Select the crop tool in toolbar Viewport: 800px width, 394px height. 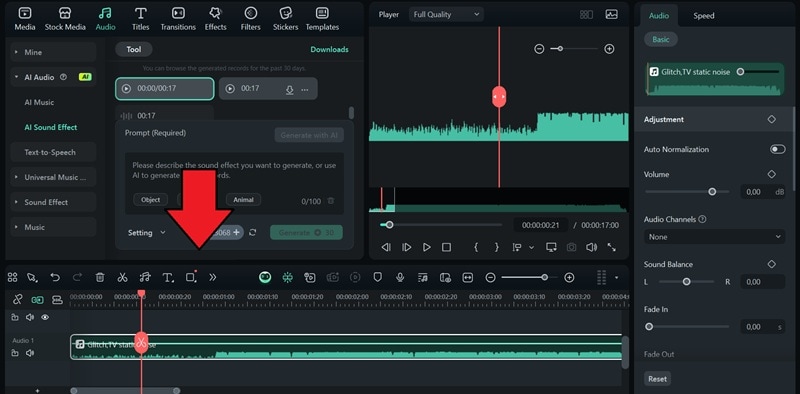(x=191, y=277)
